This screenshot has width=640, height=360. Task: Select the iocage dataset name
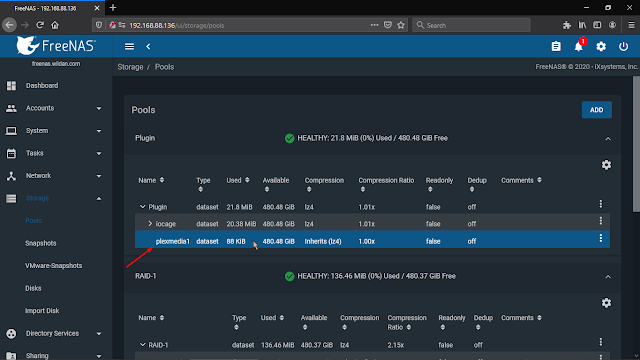click(x=166, y=224)
